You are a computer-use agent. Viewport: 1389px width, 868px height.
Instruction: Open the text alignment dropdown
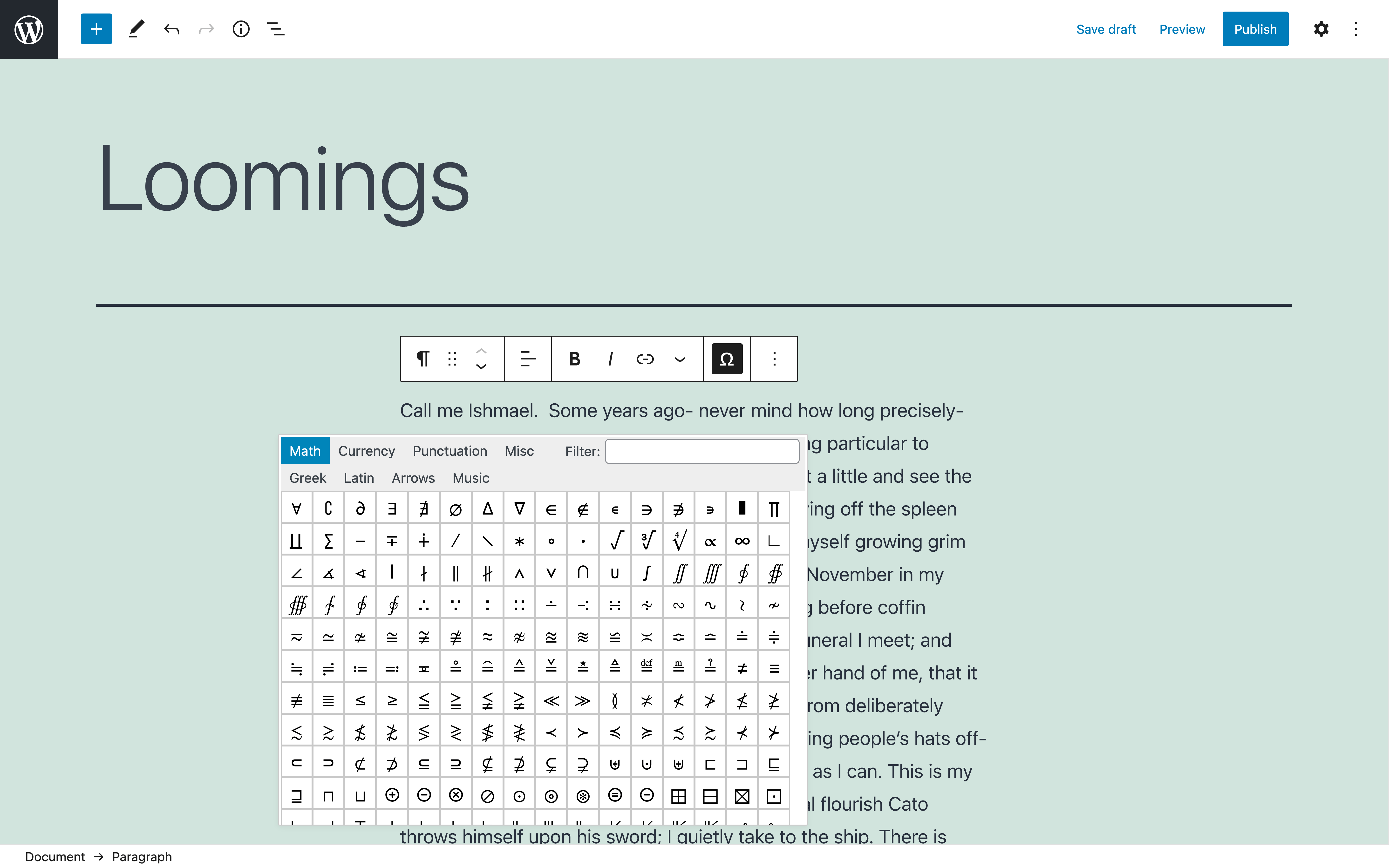pyautogui.click(x=527, y=359)
